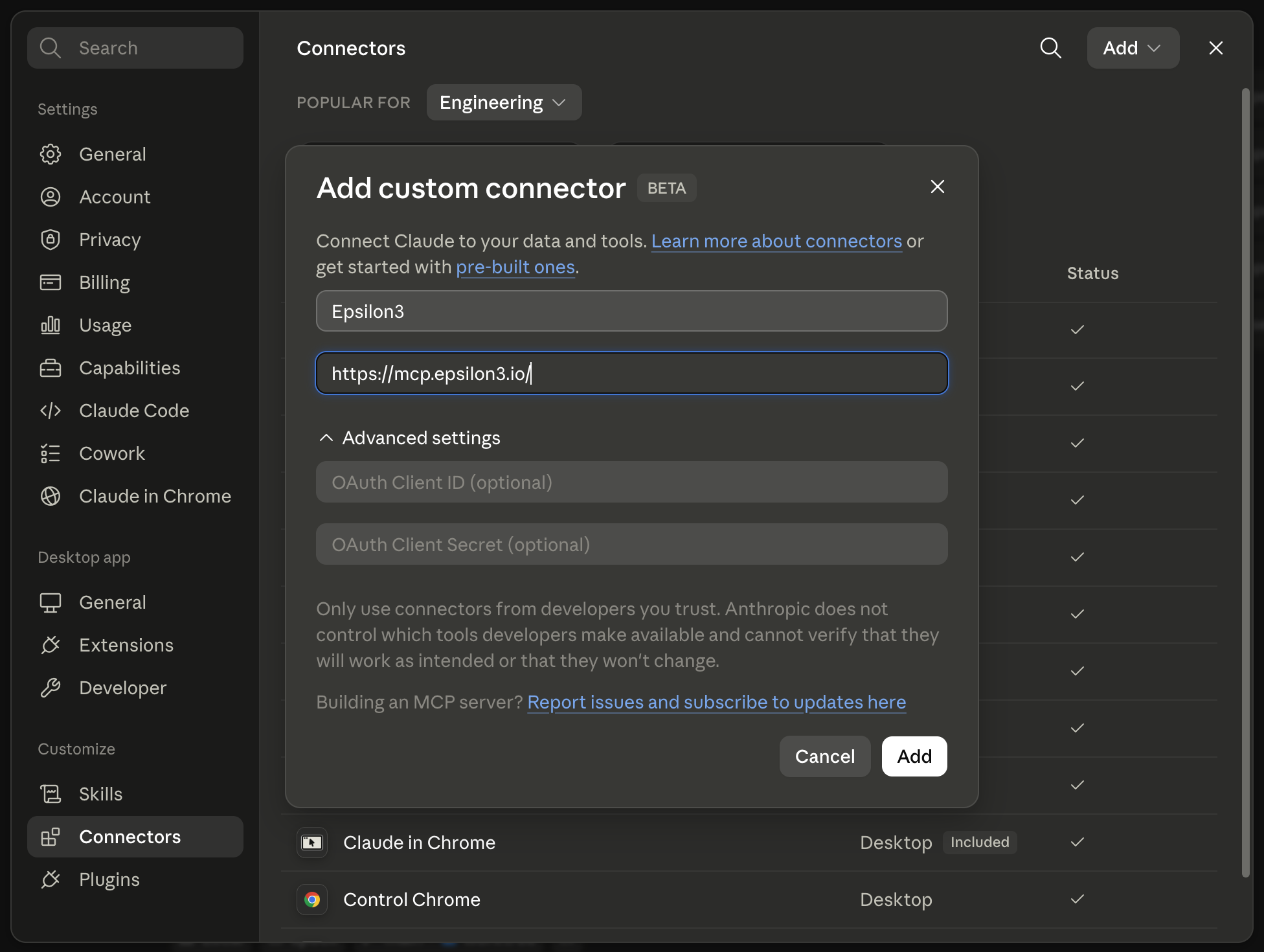Open Capabilities settings page

tap(135, 368)
